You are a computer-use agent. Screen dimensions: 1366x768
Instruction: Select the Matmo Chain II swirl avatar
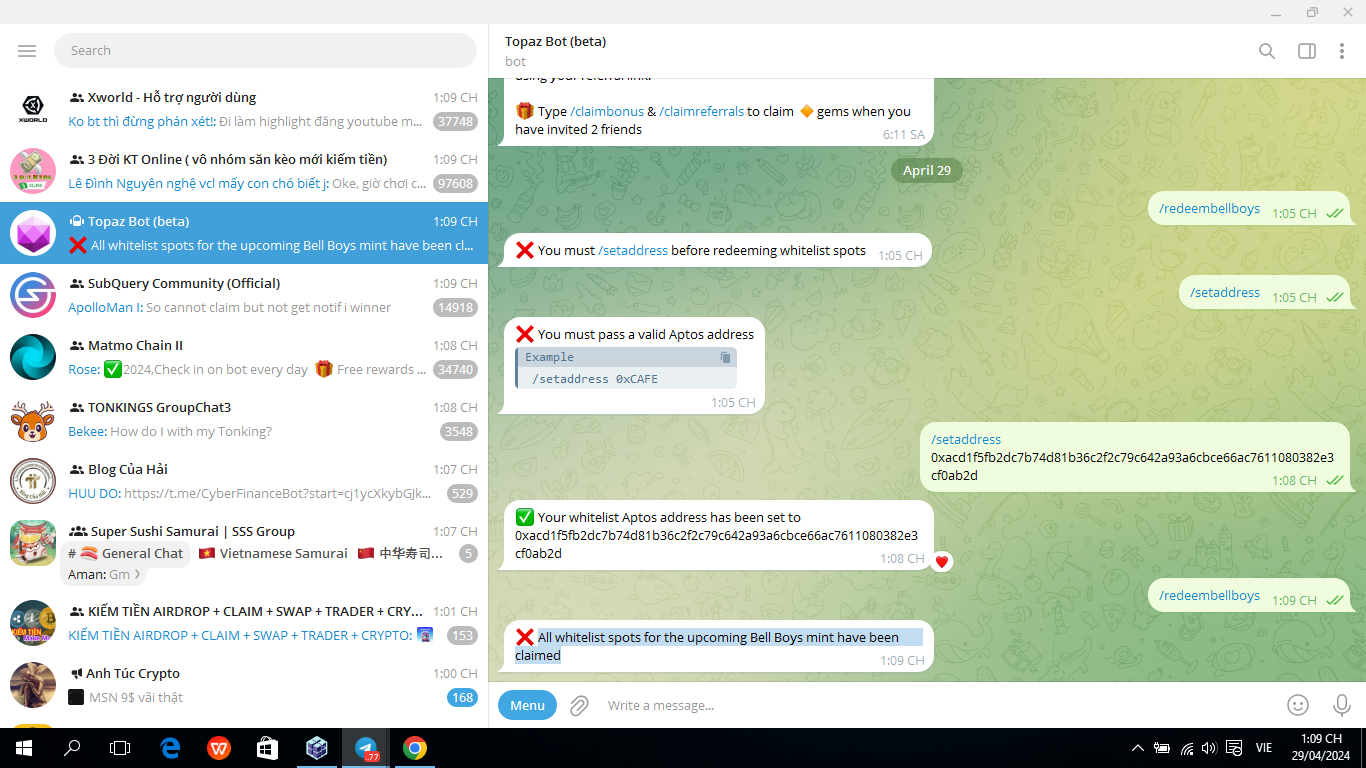pos(33,358)
